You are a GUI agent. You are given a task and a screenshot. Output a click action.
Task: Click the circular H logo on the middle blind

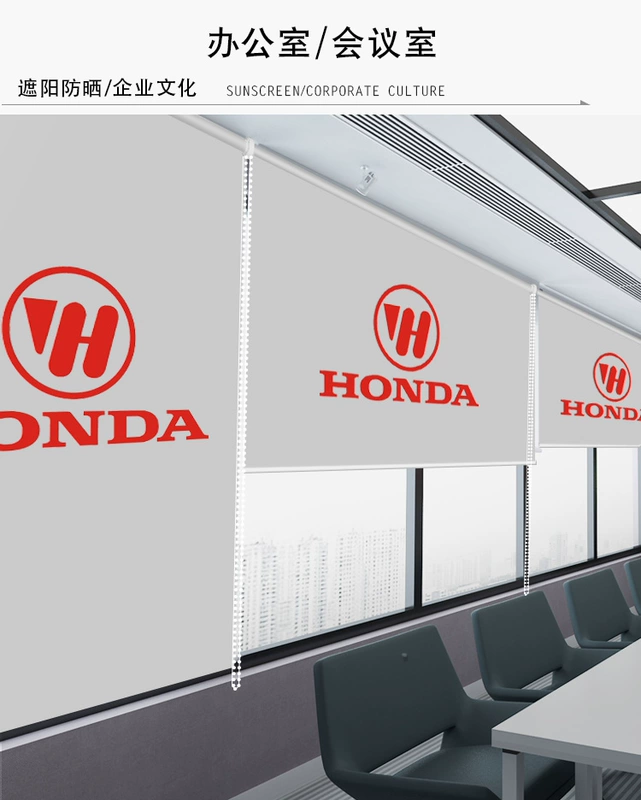(406, 328)
